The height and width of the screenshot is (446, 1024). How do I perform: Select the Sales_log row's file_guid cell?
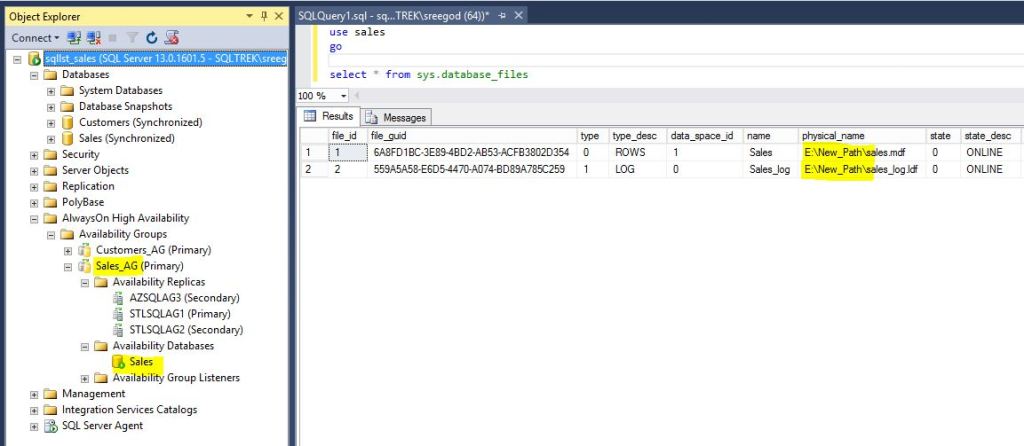click(470, 169)
